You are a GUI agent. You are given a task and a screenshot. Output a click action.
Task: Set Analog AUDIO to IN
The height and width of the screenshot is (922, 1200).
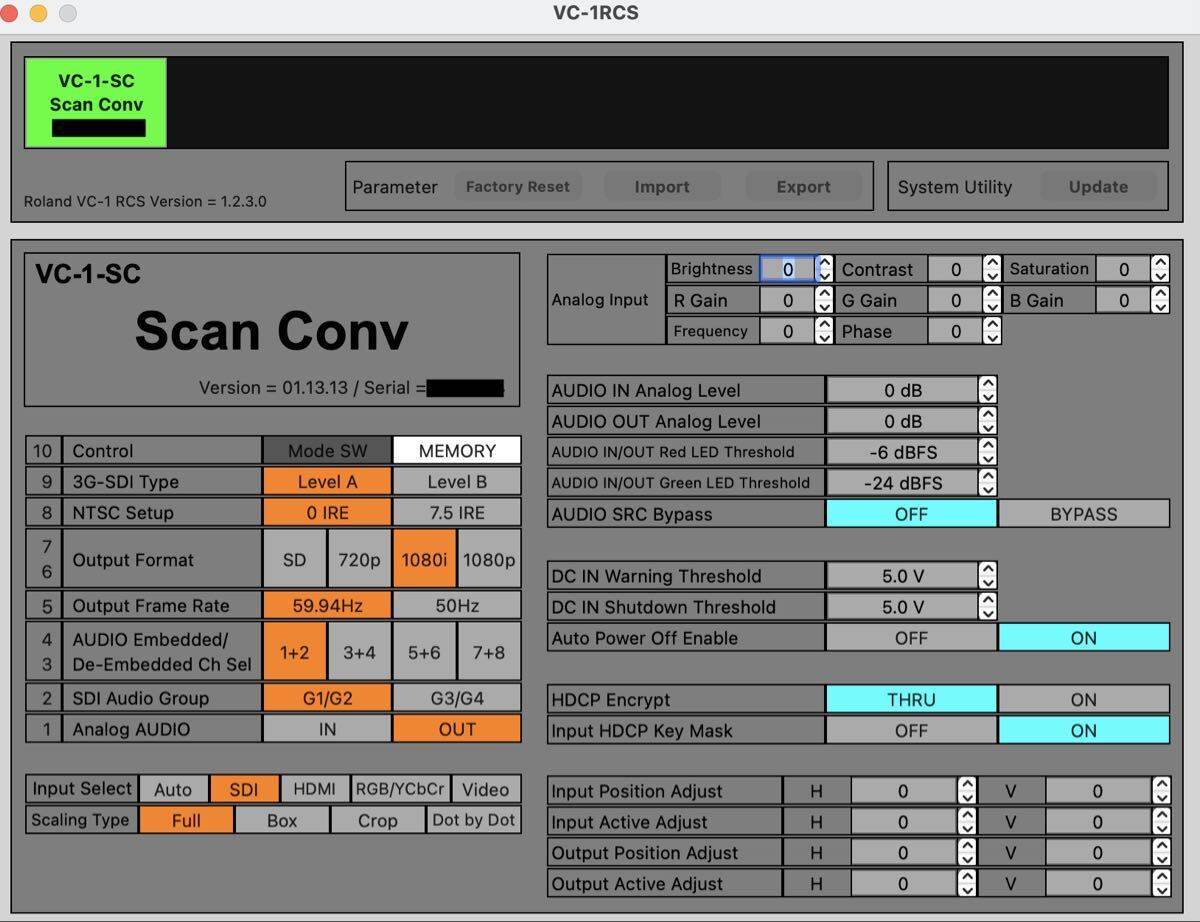coord(327,729)
